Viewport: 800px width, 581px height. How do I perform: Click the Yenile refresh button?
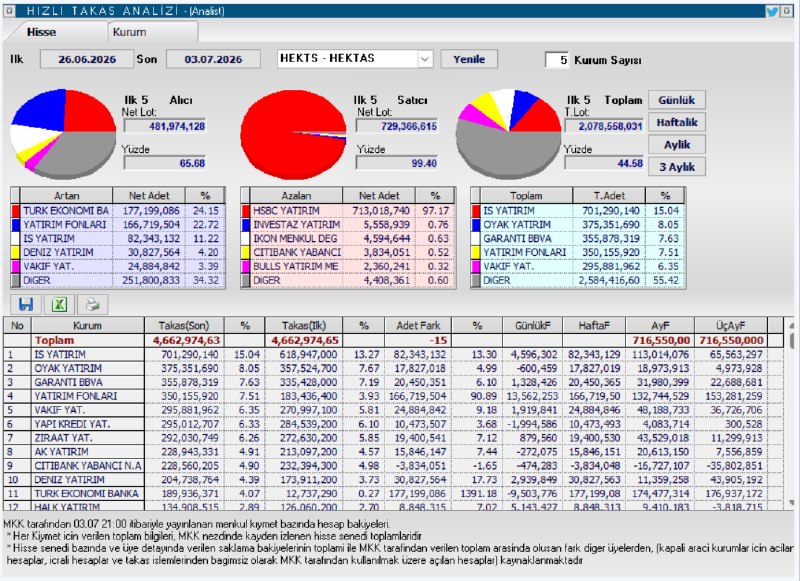click(469, 59)
